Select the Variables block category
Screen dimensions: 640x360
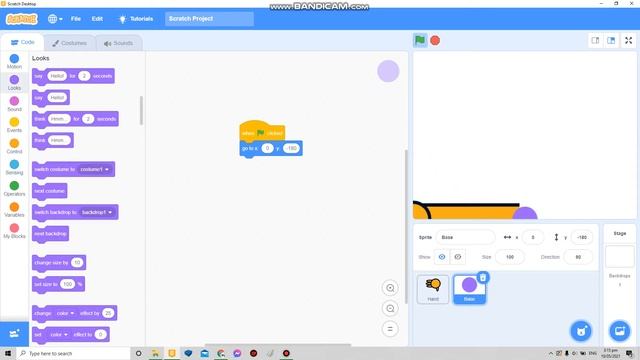tap(14, 210)
